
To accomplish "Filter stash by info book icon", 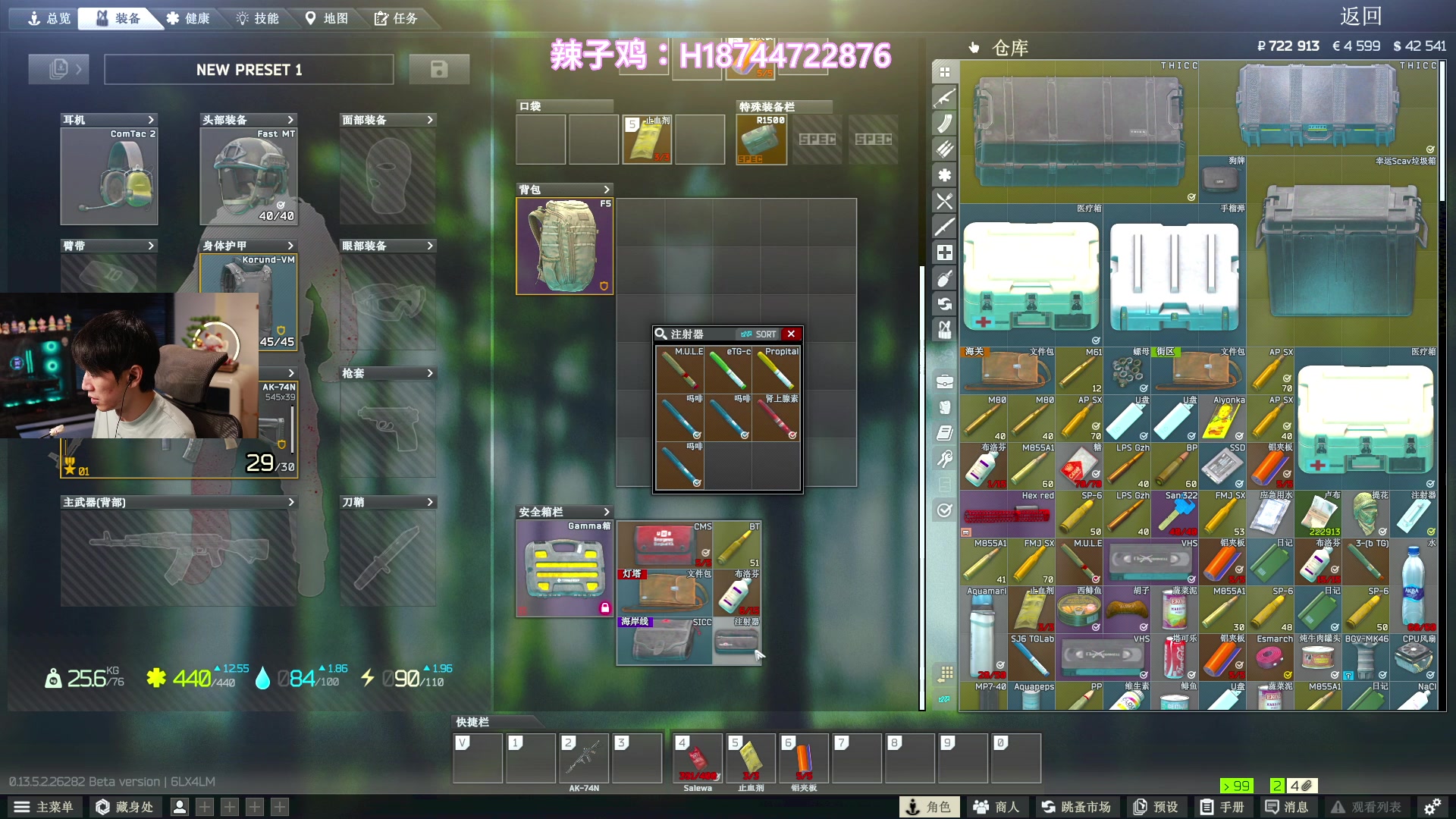I will [944, 433].
